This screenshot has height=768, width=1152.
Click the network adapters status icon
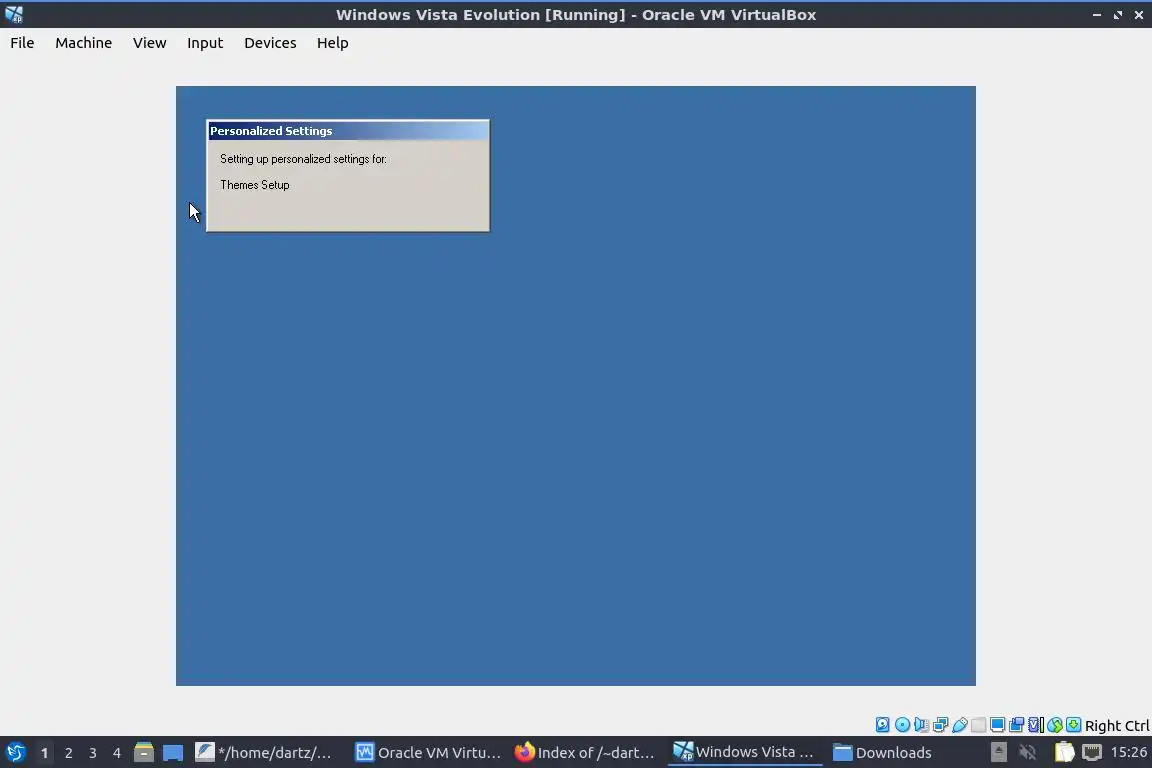tap(940, 725)
